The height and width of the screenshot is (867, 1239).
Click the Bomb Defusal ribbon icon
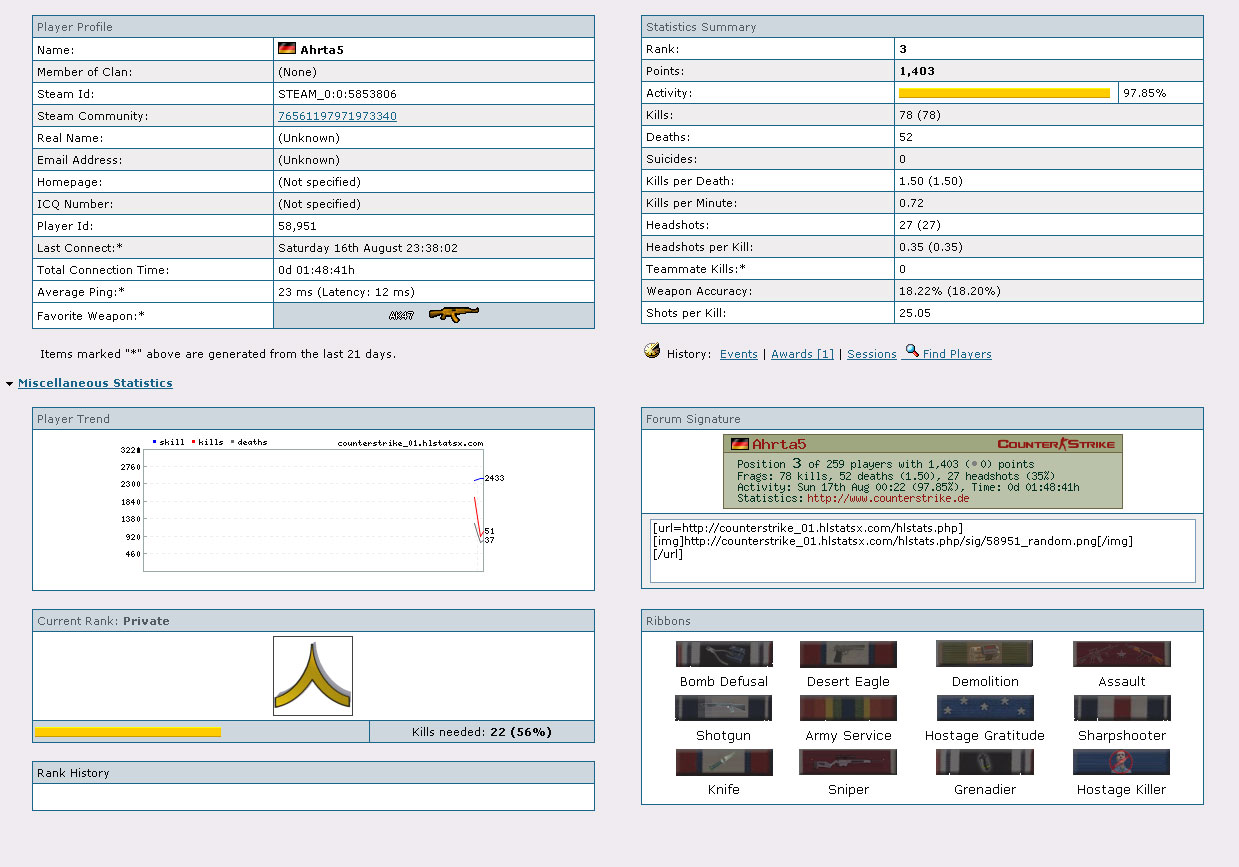(724, 655)
